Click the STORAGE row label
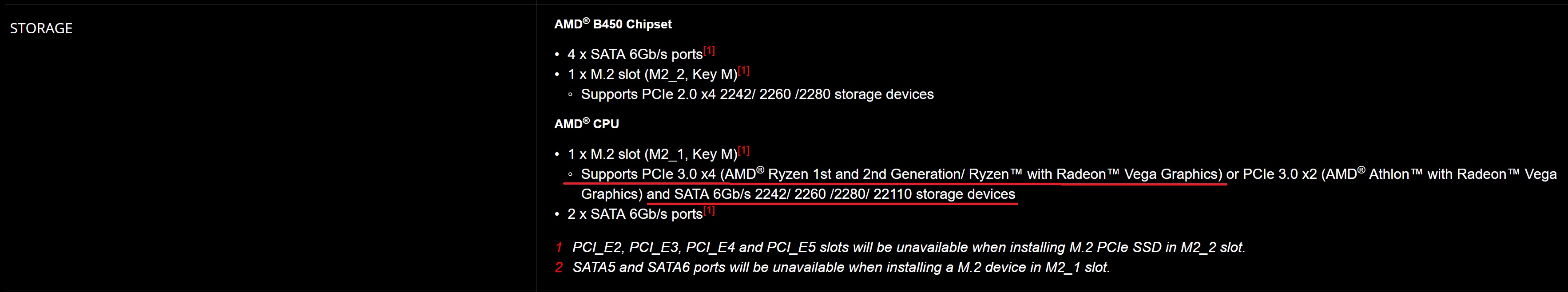This screenshot has height=292, width=1568. coord(41,28)
